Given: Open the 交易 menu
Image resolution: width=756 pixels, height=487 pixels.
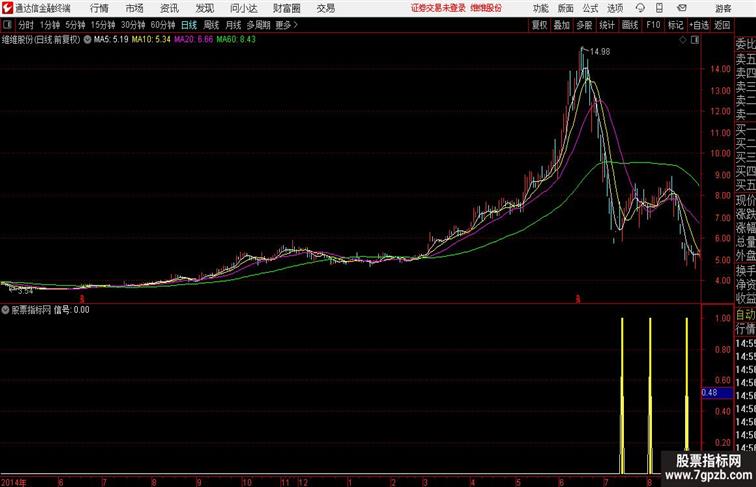Looking at the screenshot, I should point(326,8).
